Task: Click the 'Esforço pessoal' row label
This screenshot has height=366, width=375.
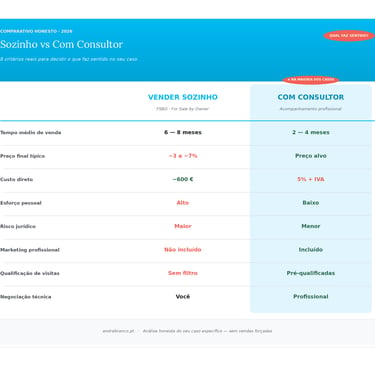Action: [21, 203]
